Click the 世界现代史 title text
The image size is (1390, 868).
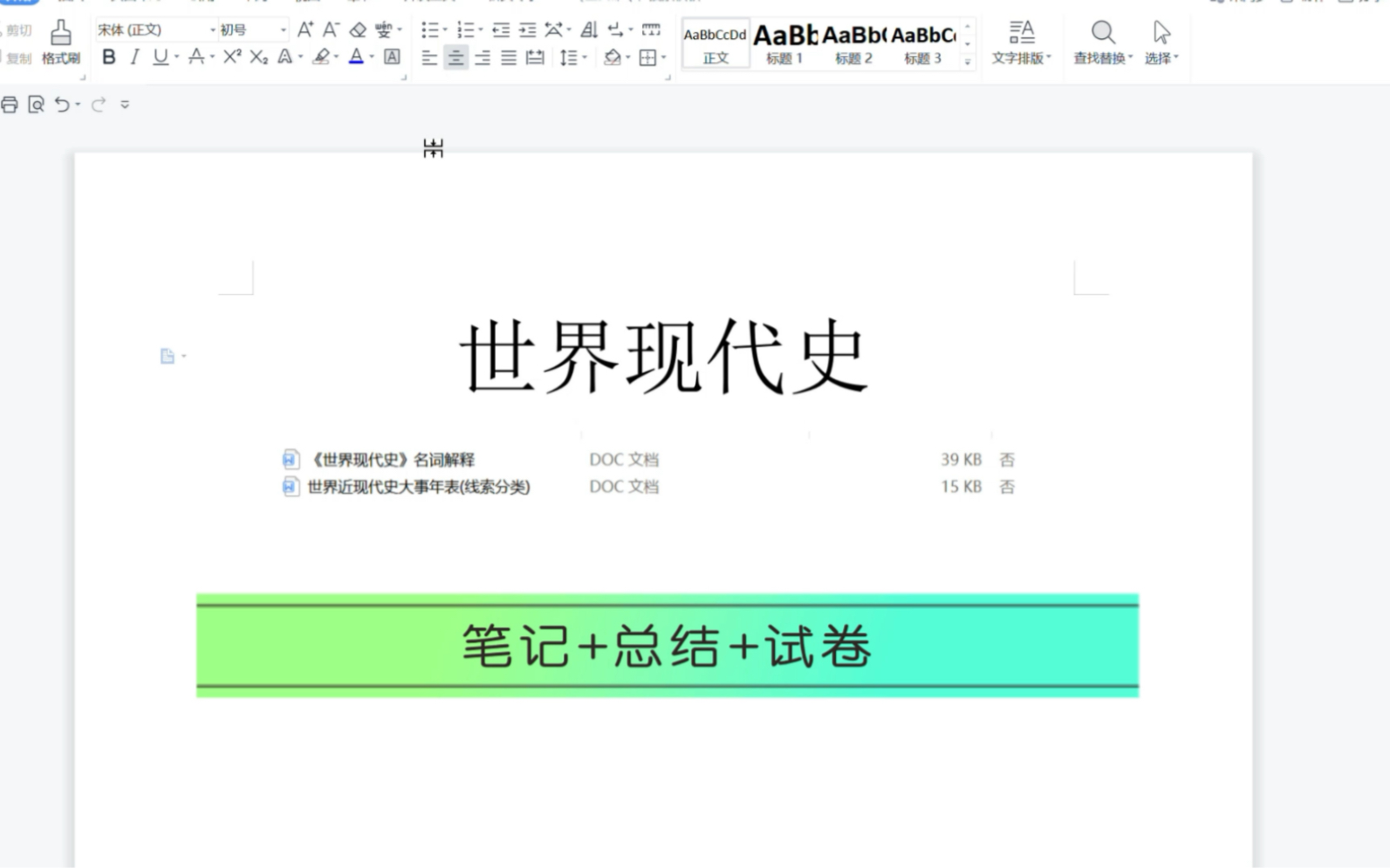pos(664,357)
